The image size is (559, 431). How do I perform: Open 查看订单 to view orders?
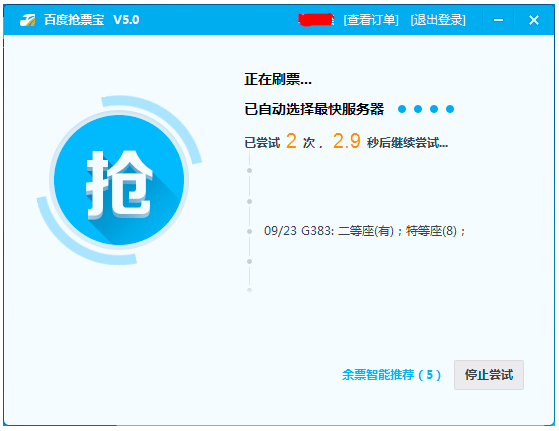click(x=371, y=20)
